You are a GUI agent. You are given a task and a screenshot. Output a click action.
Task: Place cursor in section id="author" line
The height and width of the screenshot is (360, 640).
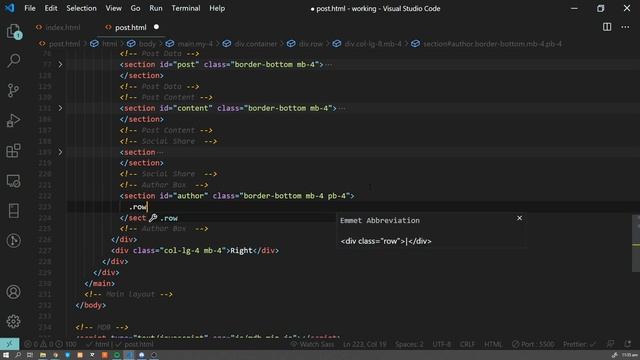pos(237,196)
